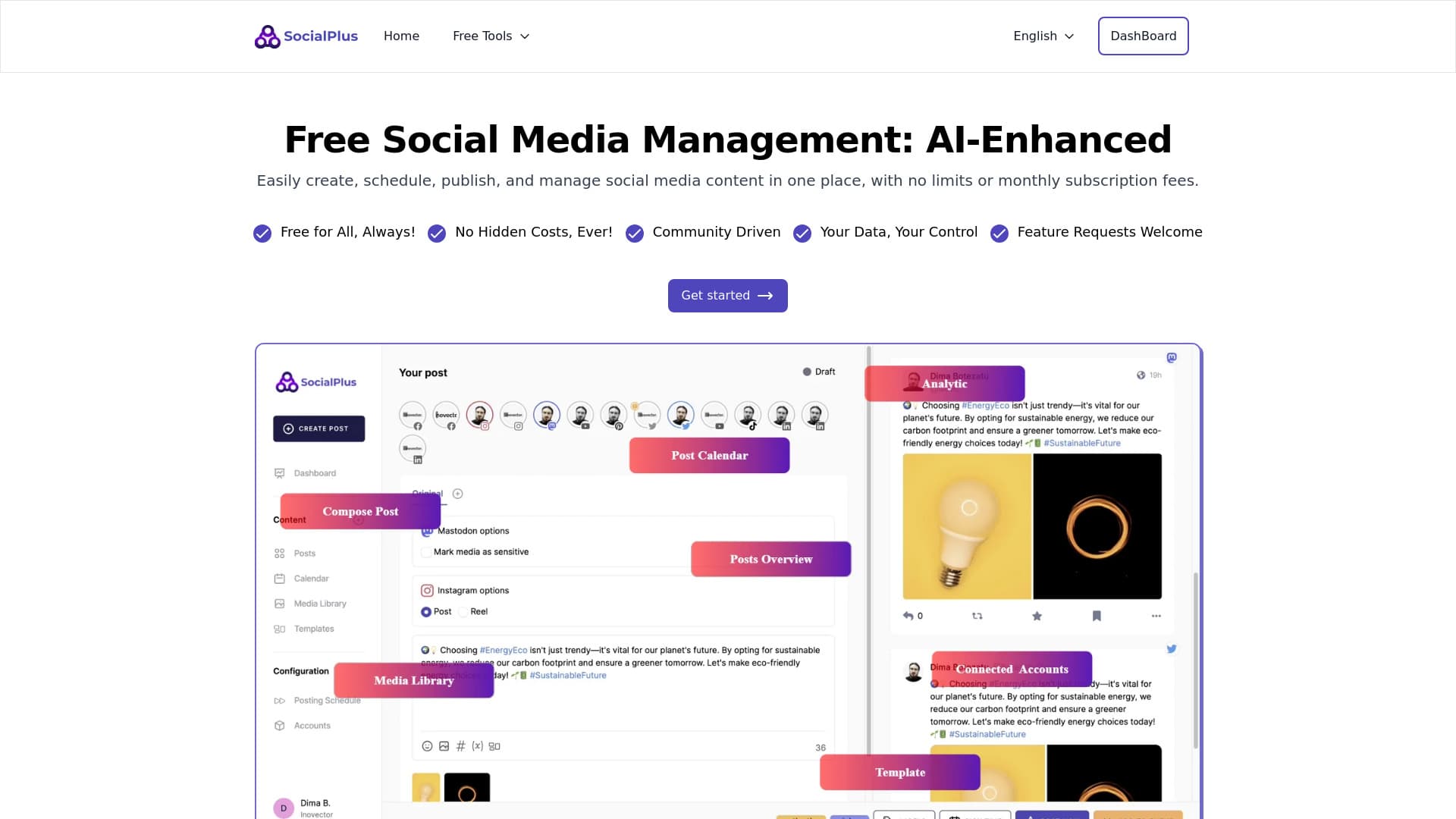
Task: Add a post version with the plus icon
Action: pos(458,494)
